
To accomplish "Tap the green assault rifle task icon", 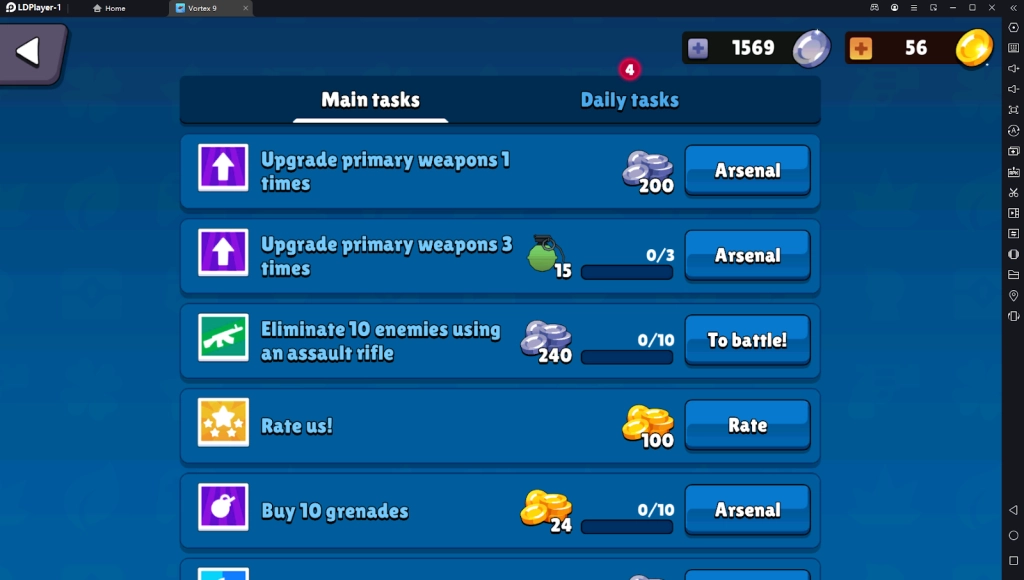I will (223, 338).
